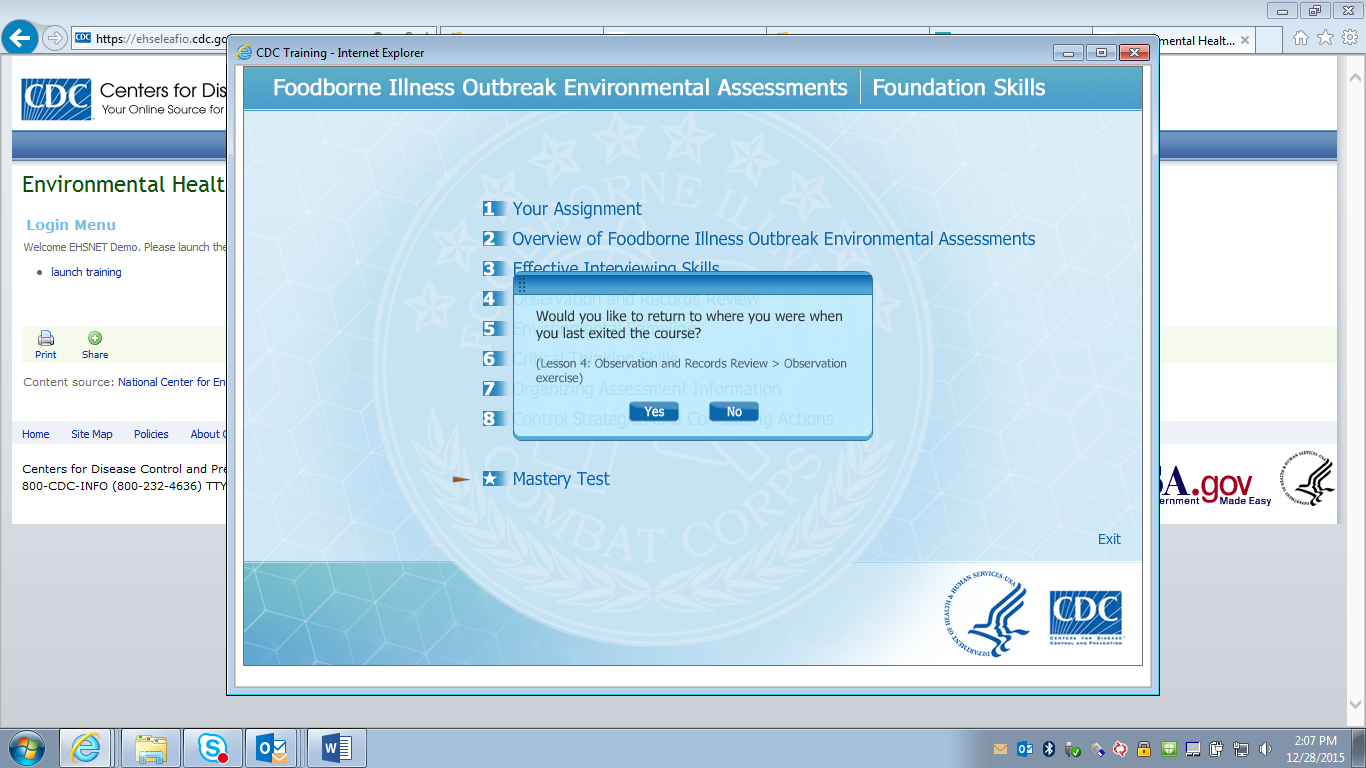The height and width of the screenshot is (768, 1366).
Task: Open the new tab button in the browser
Action: click(x=1270, y=40)
